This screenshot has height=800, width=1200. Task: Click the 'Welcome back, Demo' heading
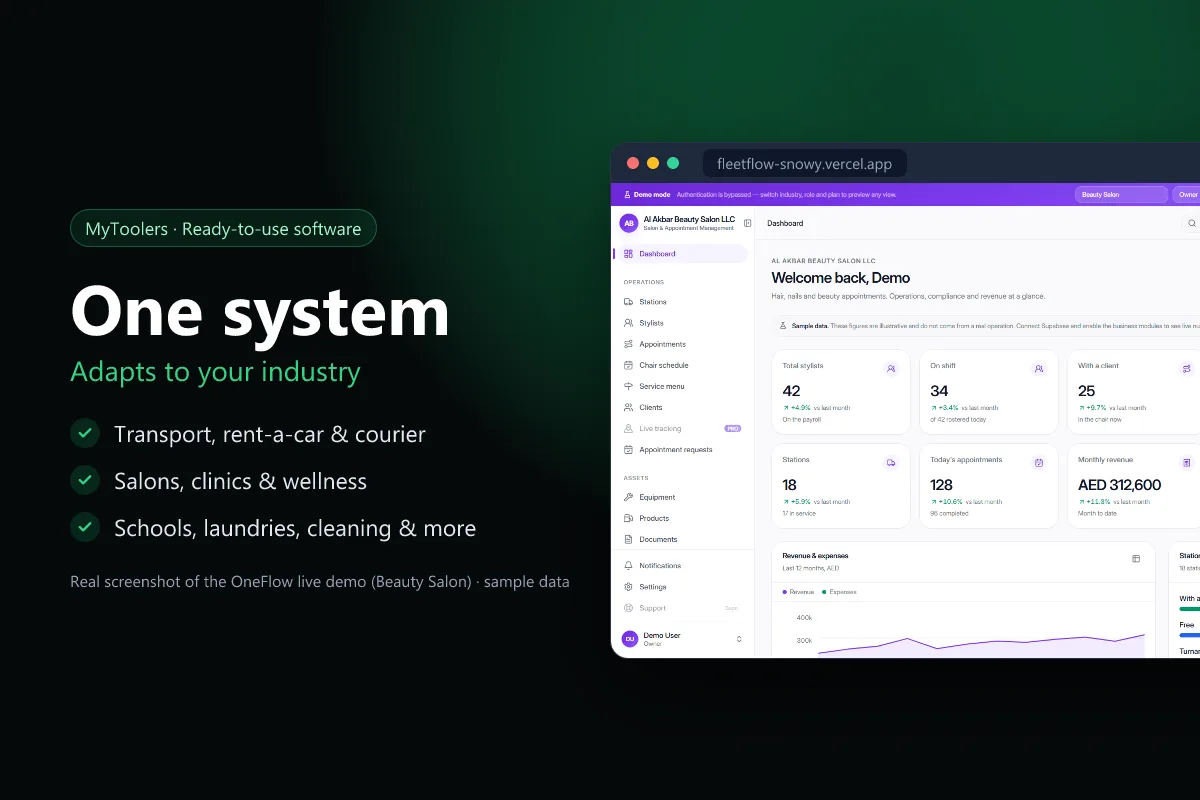[840, 278]
